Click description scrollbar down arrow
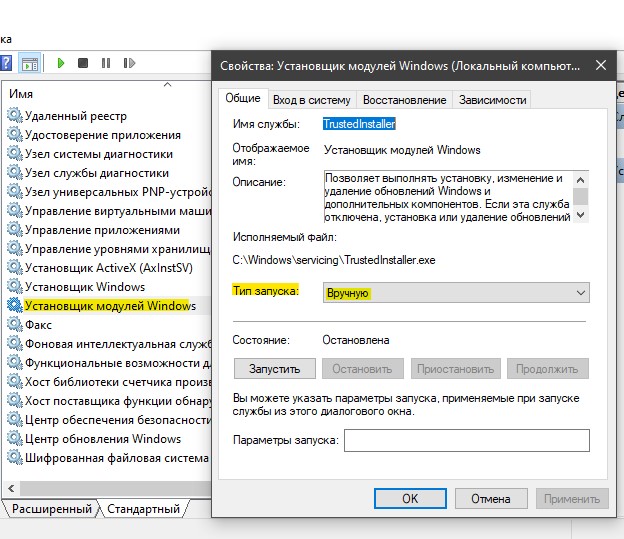Screen dimensions: 624x539 coord(580,215)
